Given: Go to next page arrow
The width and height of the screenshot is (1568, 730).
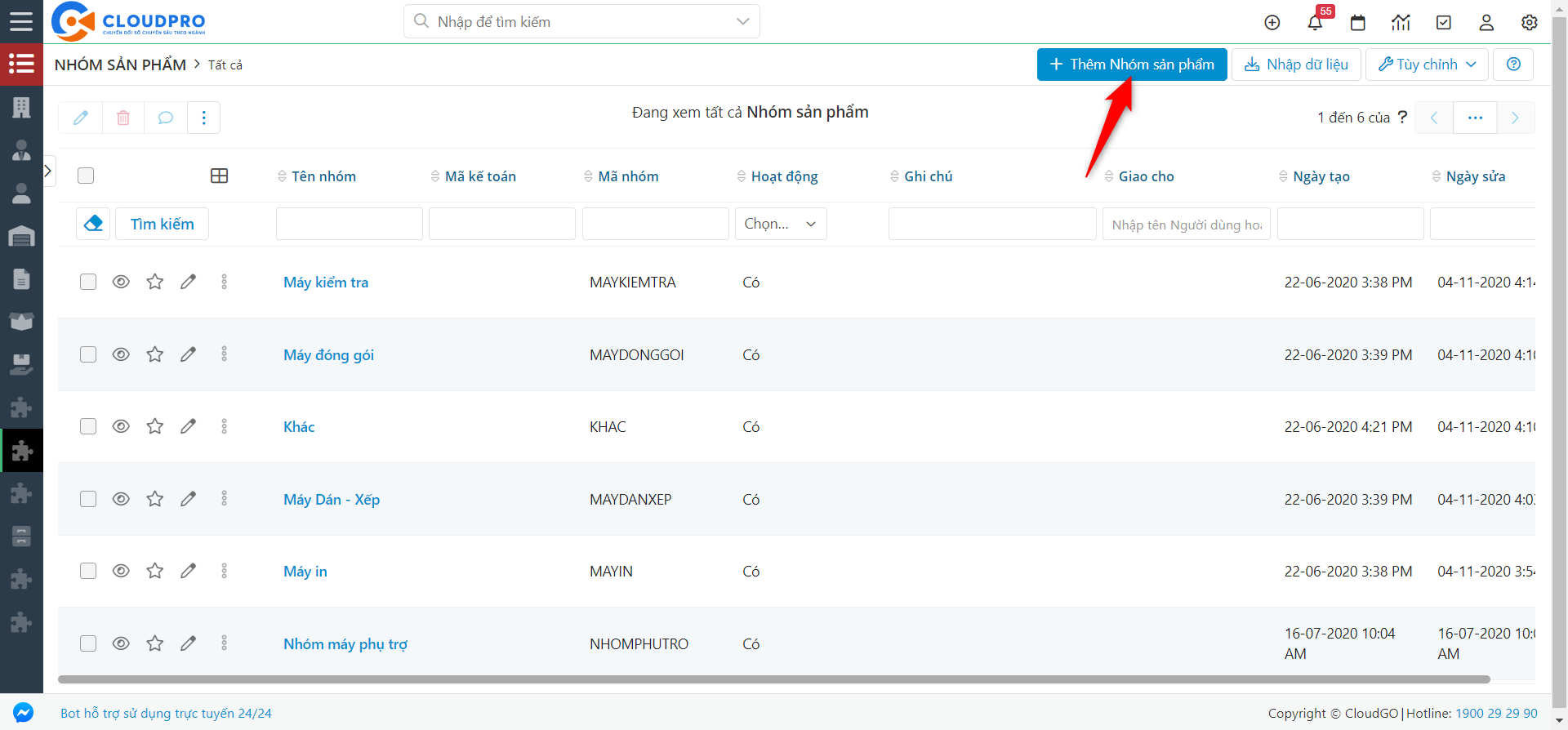Looking at the screenshot, I should (1515, 118).
